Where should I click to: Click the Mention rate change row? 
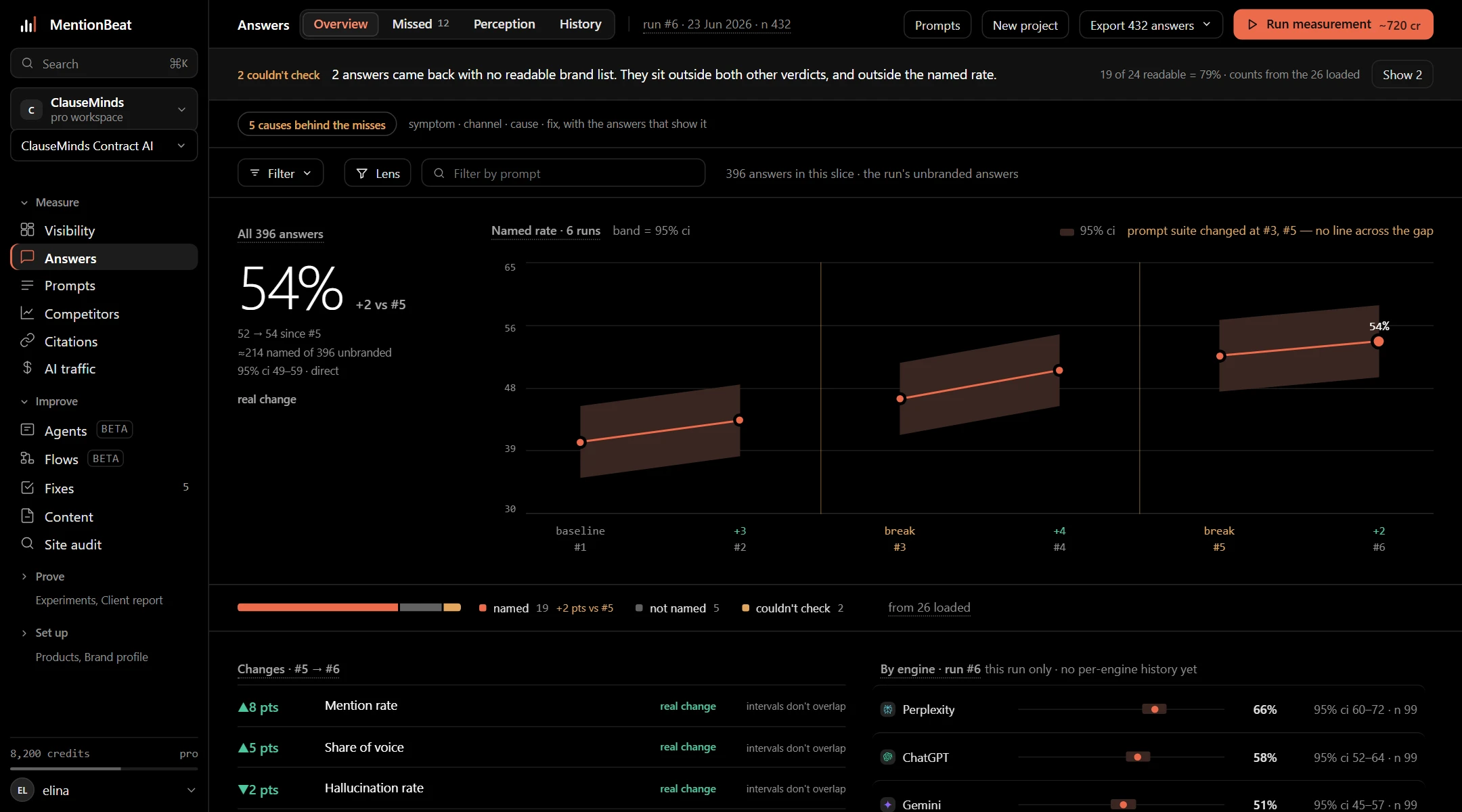(541, 706)
